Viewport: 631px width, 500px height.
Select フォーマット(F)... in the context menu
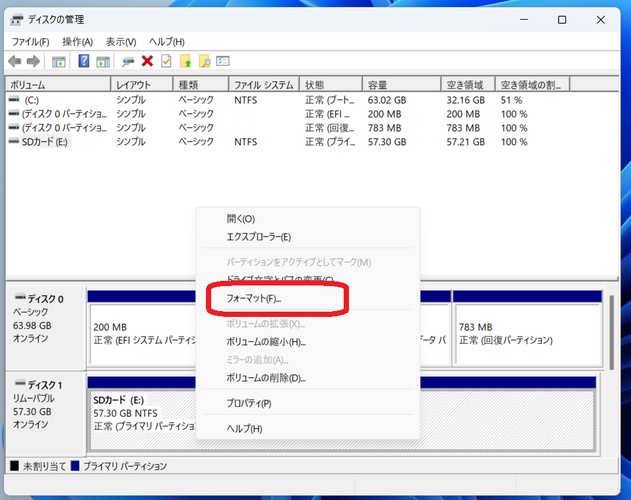click(308, 299)
